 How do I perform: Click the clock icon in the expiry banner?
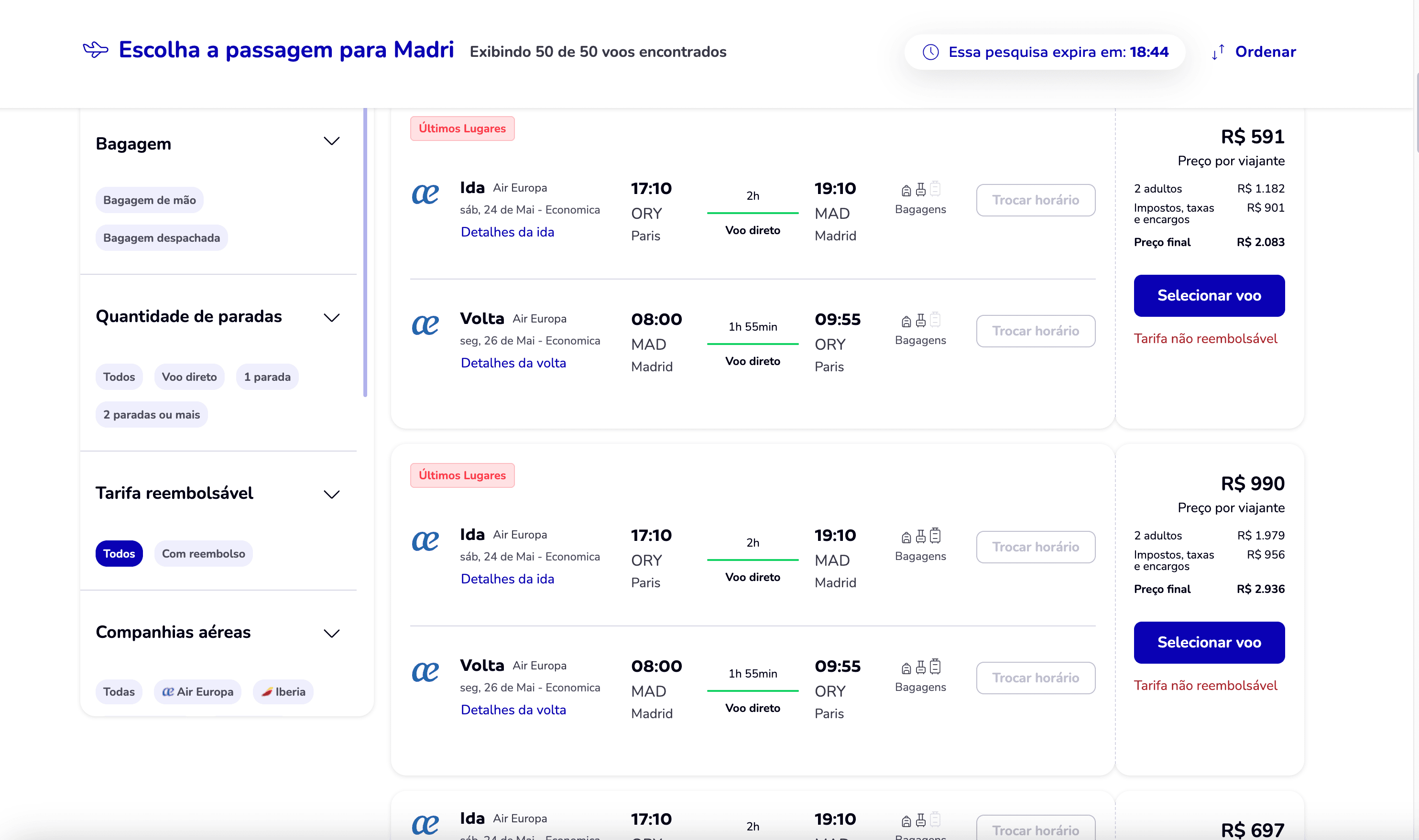click(930, 52)
